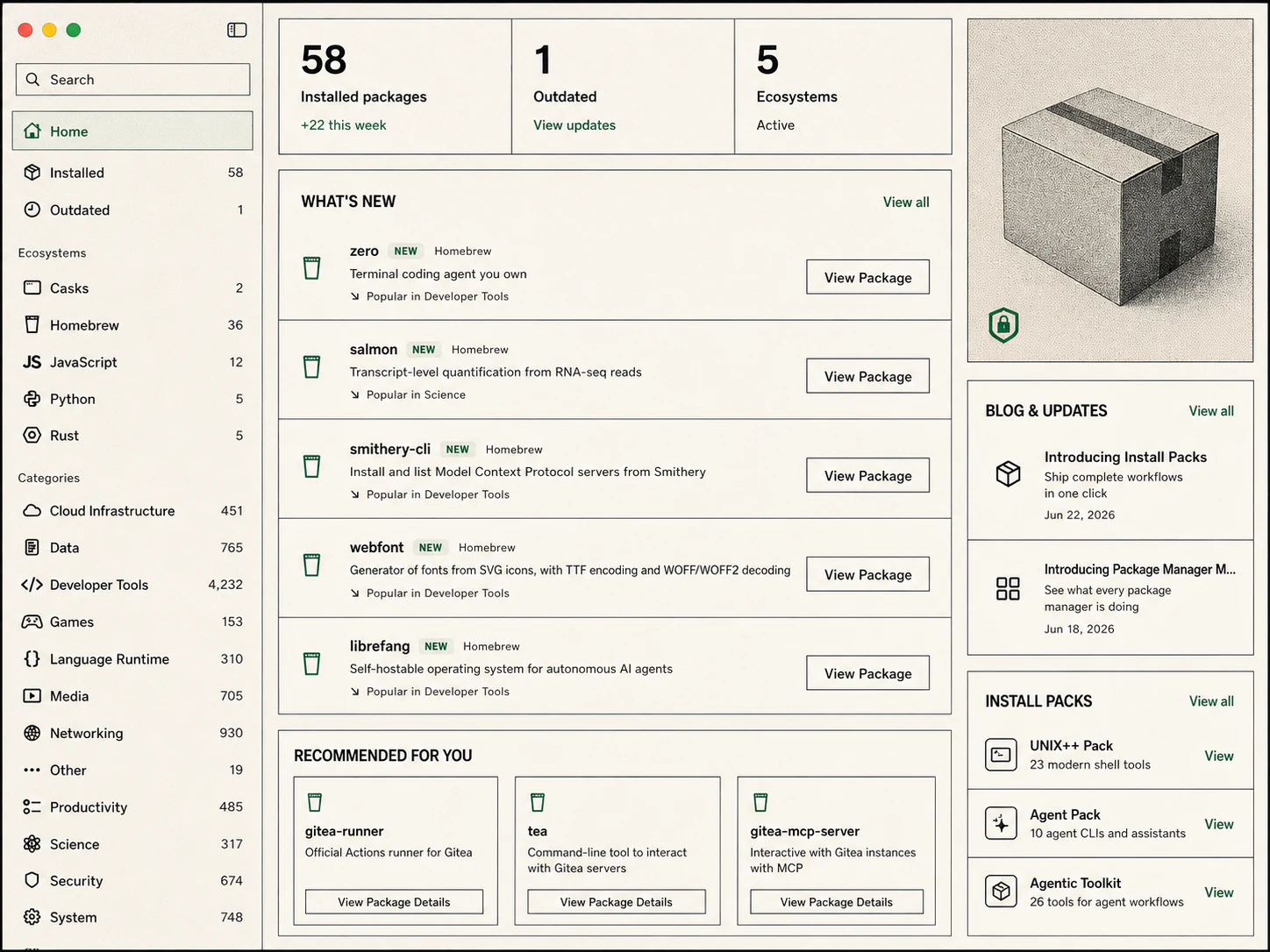Viewport: 1270px width, 952px height.
Task: Click the JS JavaScript icon
Action: click(x=32, y=362)
